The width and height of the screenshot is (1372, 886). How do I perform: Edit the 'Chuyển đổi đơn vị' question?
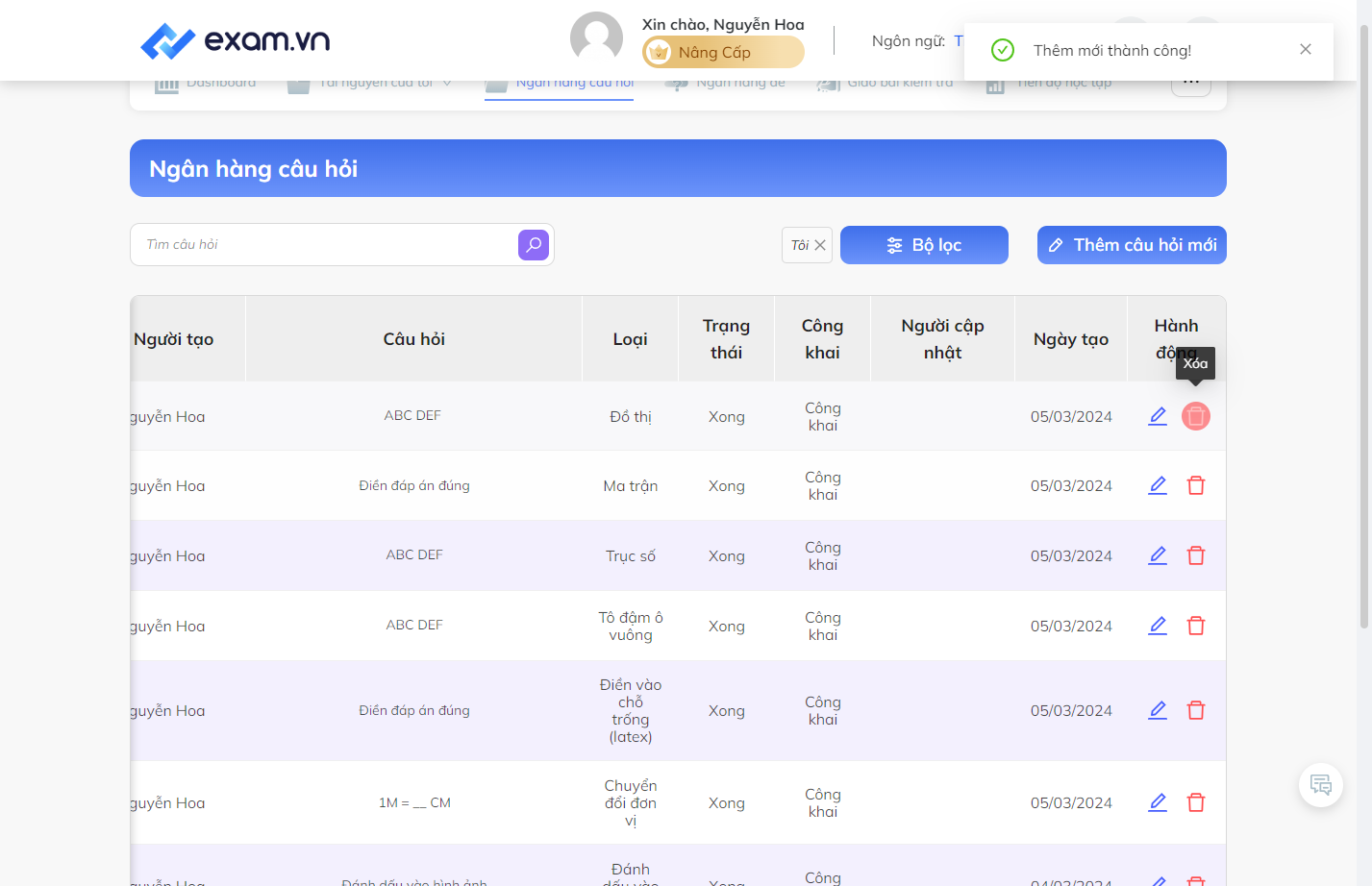(x=1158, y=802)
